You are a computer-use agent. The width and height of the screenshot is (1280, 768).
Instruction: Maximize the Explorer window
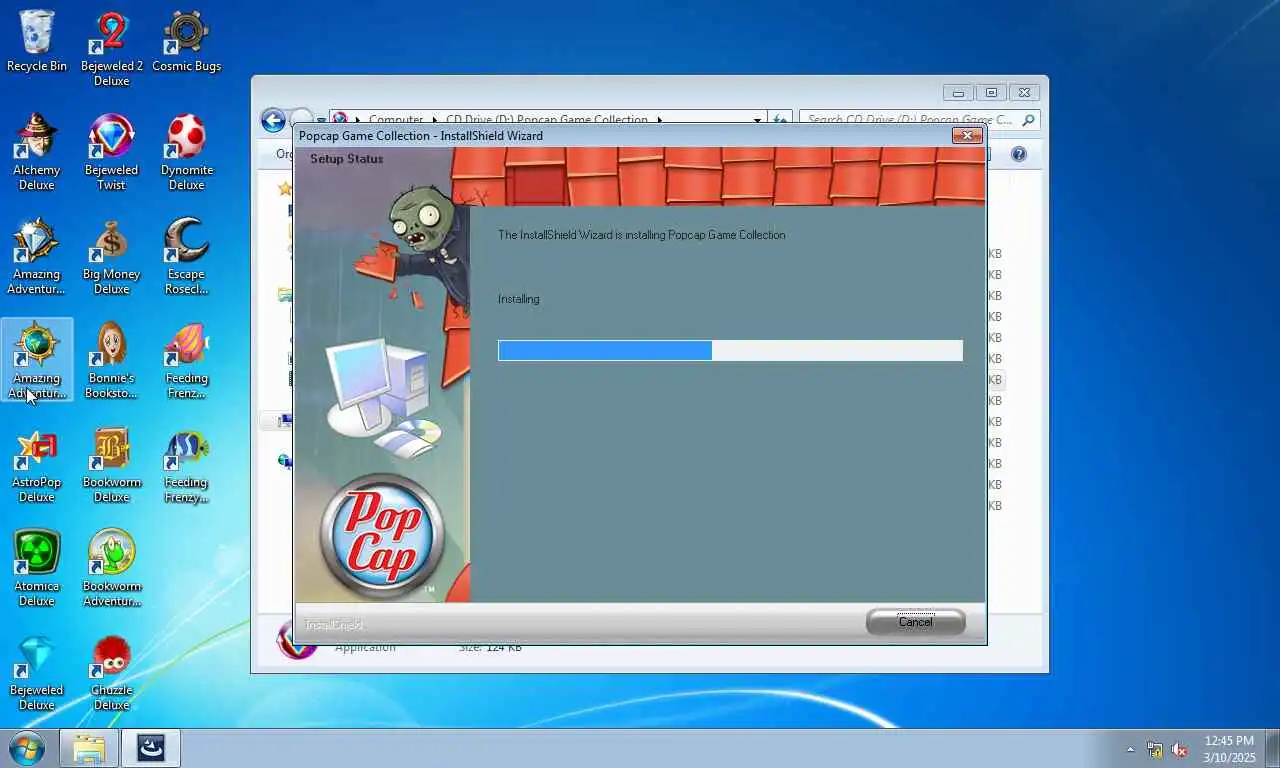[991, 93]
